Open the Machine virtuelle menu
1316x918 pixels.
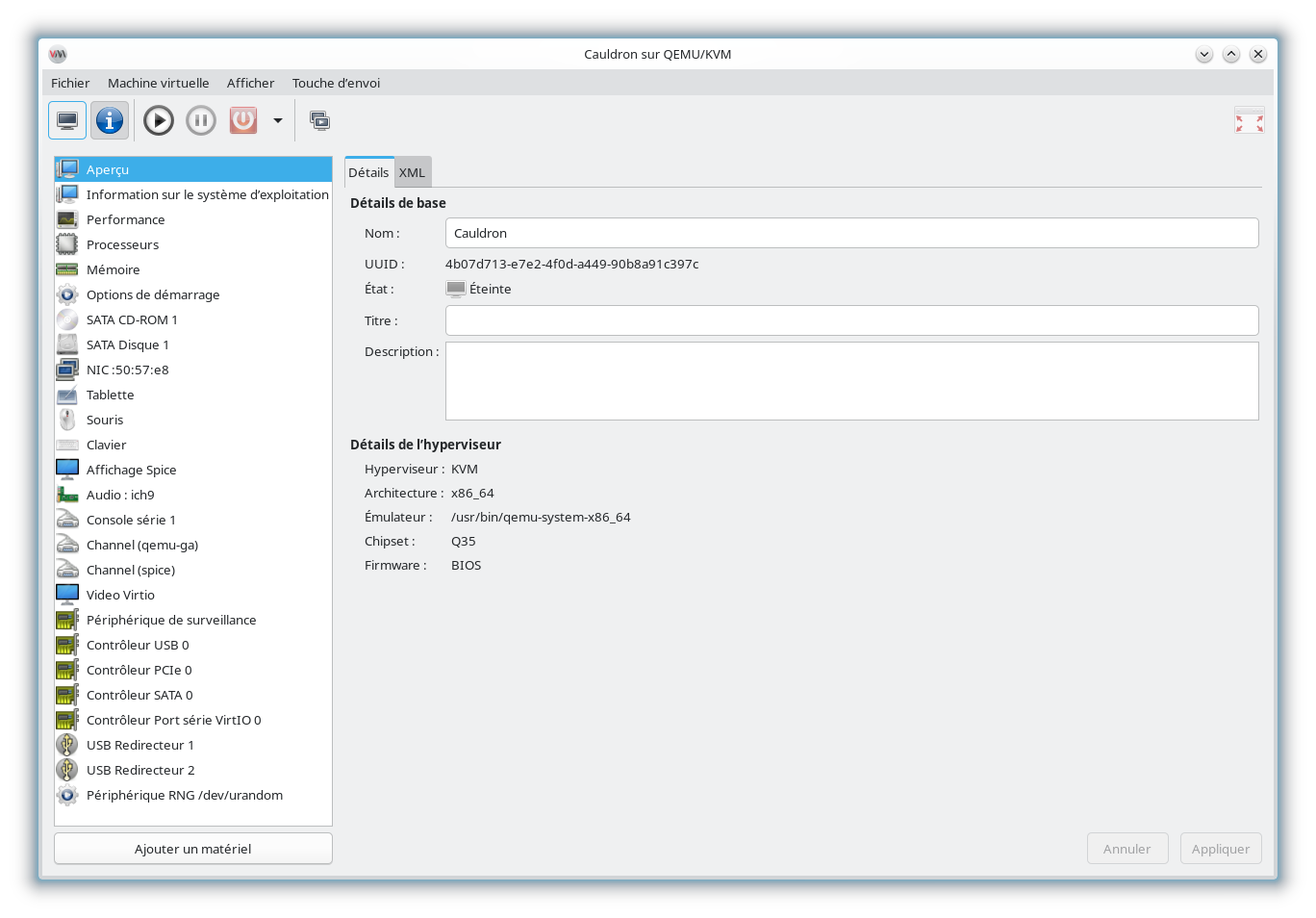pyautogui.click(x=158, y=83)
